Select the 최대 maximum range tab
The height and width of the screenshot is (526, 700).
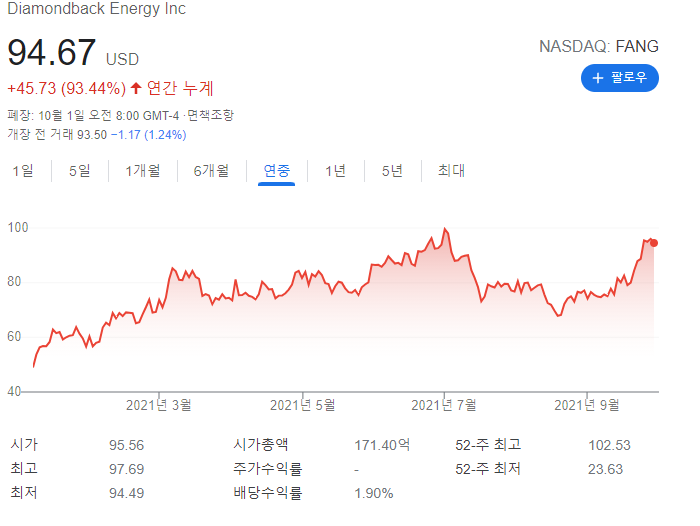coord(451,171)
